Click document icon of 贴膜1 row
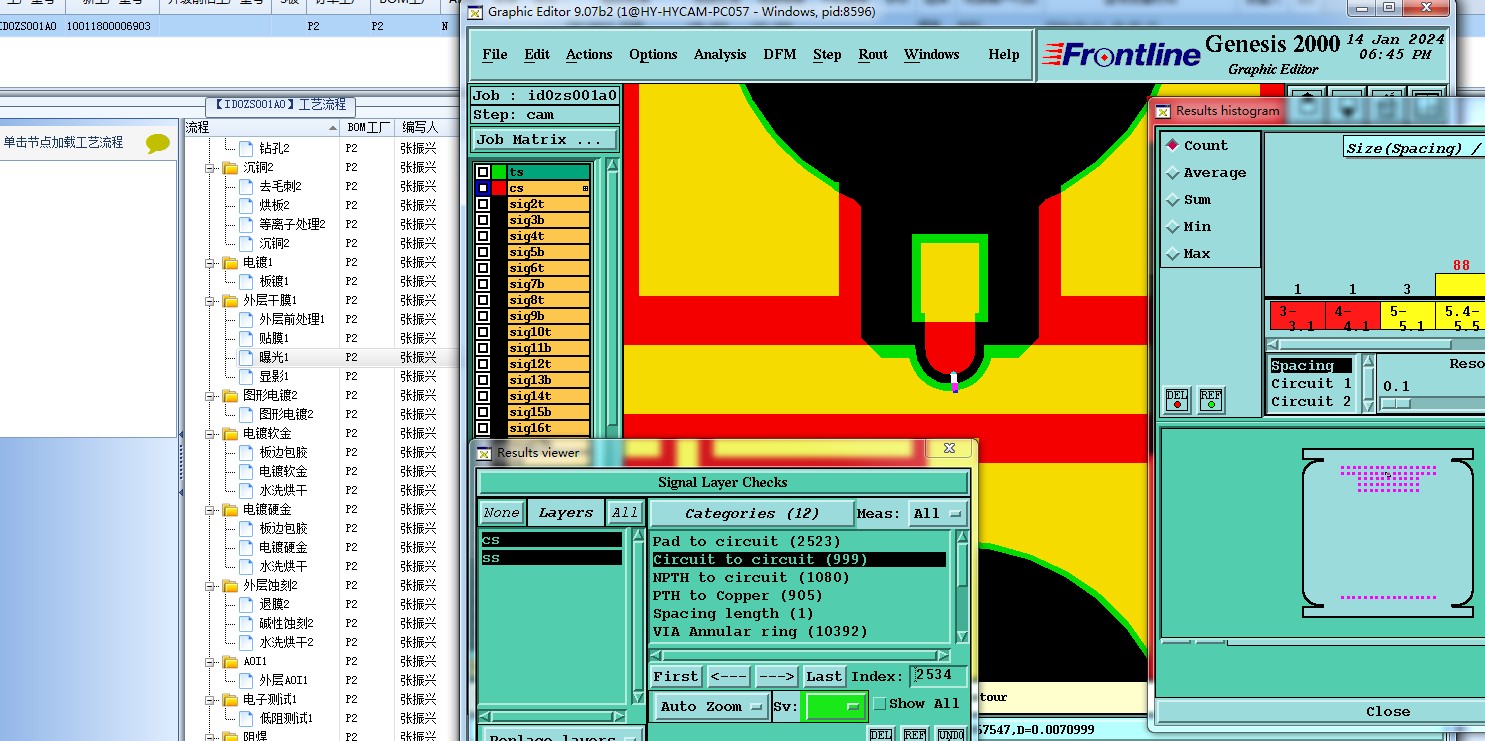Viewport: 1485px width, 741px height. [246, 338]
